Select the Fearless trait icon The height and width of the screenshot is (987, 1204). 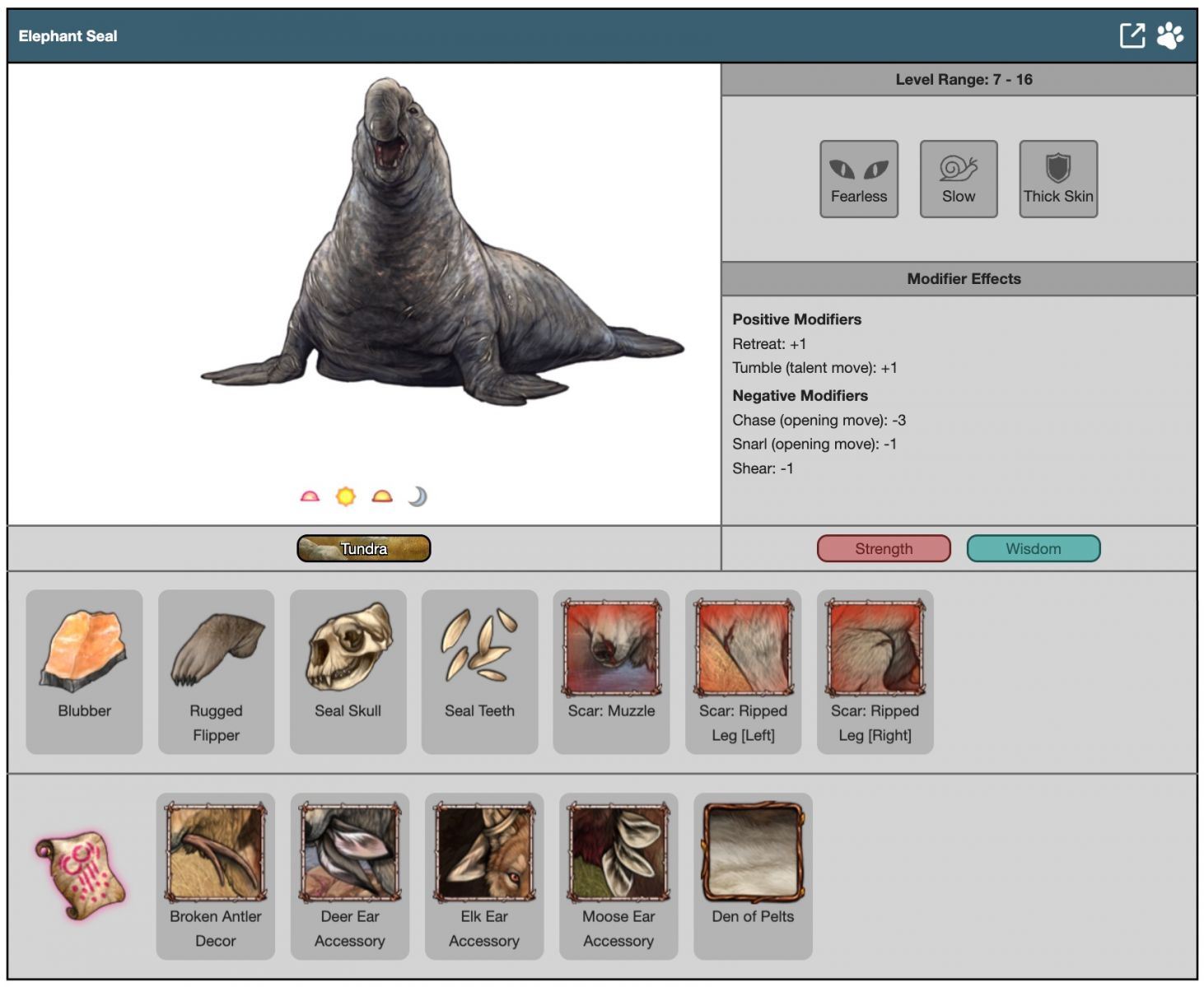[858, 179]
